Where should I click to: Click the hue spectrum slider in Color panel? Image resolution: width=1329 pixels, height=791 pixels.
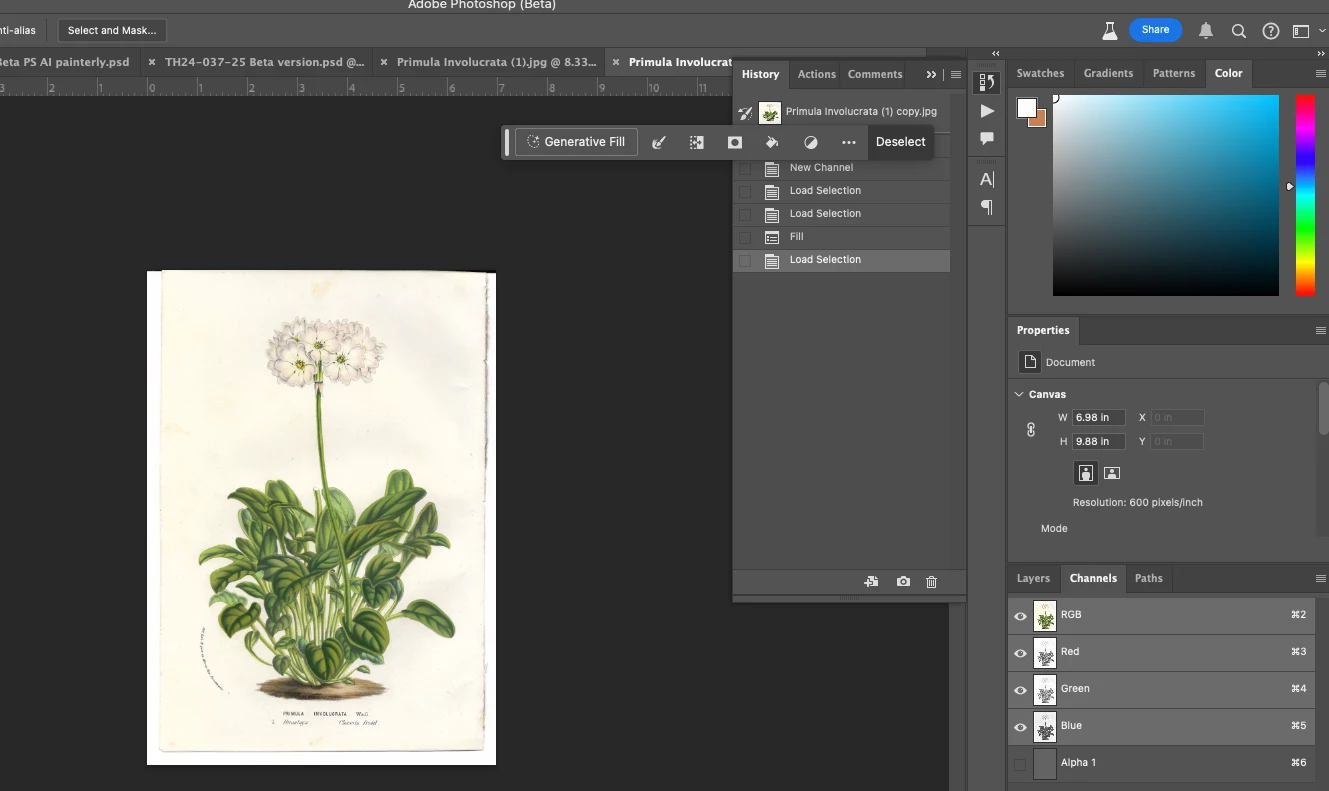coord(1305,195)
